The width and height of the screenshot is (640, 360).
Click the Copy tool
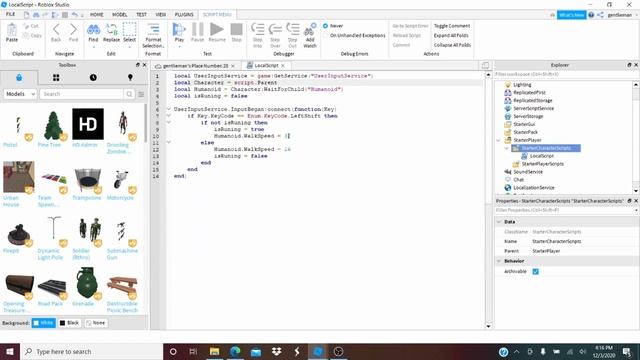click(33, 36)
